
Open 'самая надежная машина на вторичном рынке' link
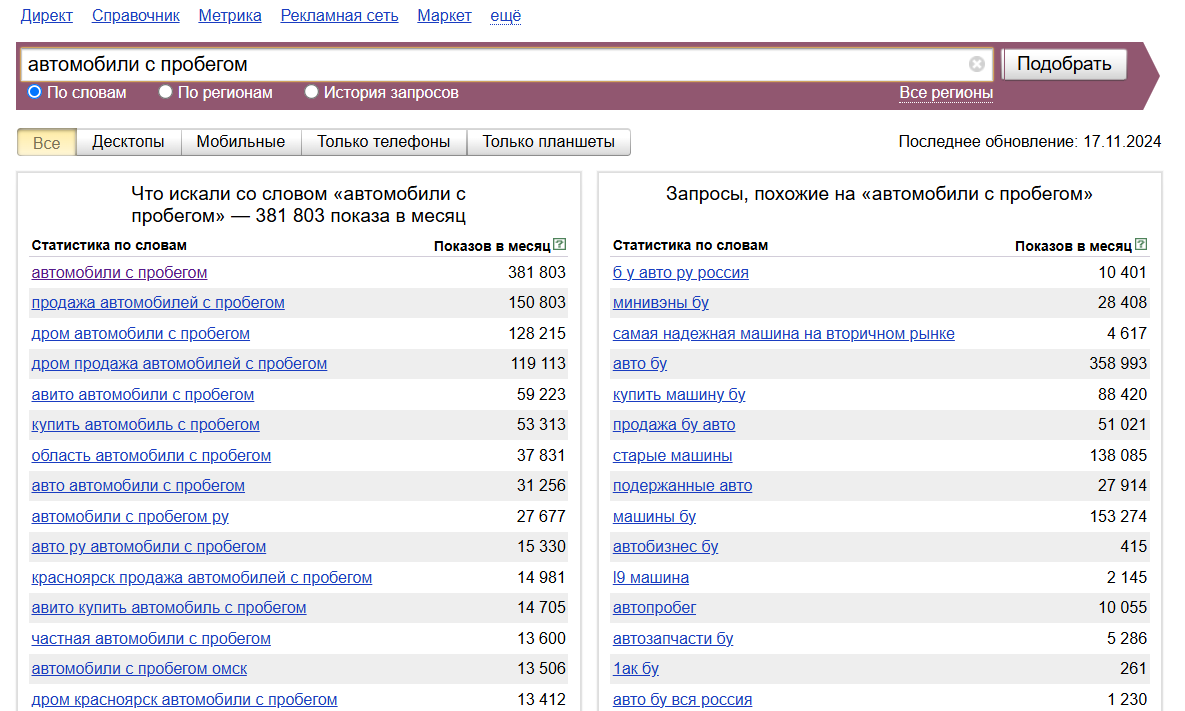click(x=784, y=334)
